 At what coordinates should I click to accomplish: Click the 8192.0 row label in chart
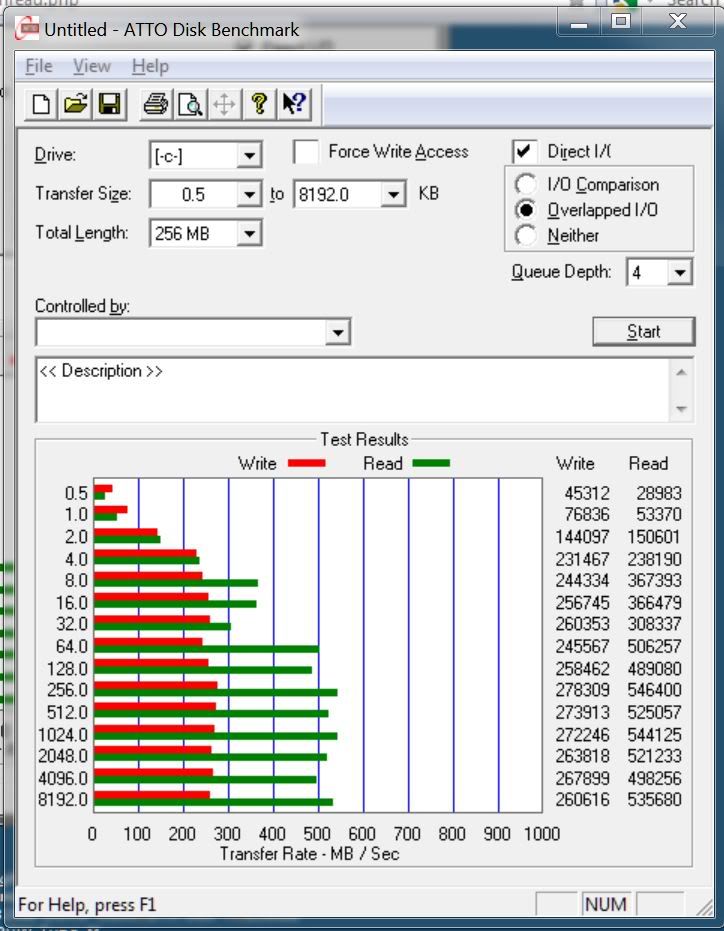pyautogui.click(x=63, y=799)
